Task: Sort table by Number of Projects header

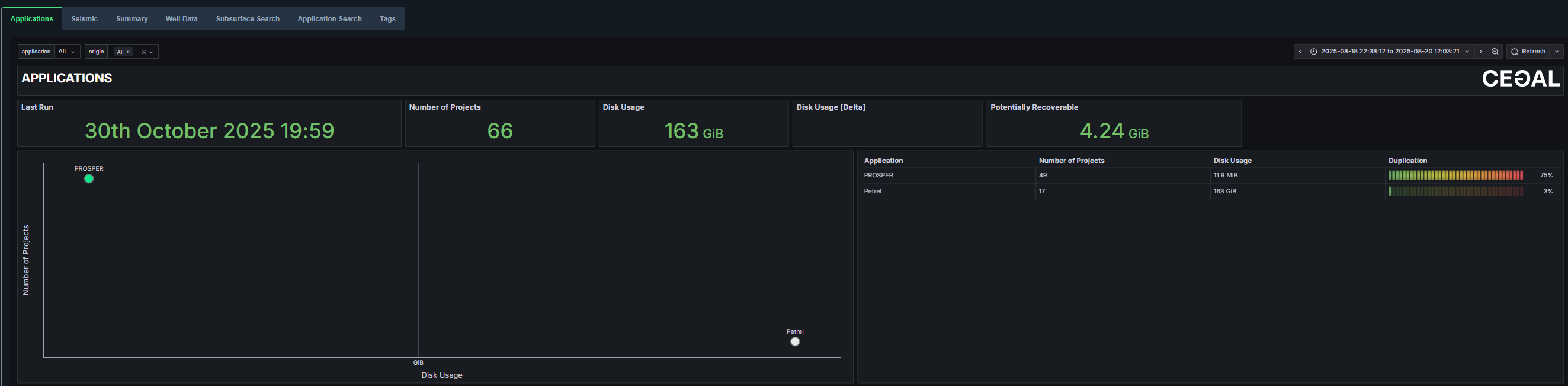Action: point(1070,161)
